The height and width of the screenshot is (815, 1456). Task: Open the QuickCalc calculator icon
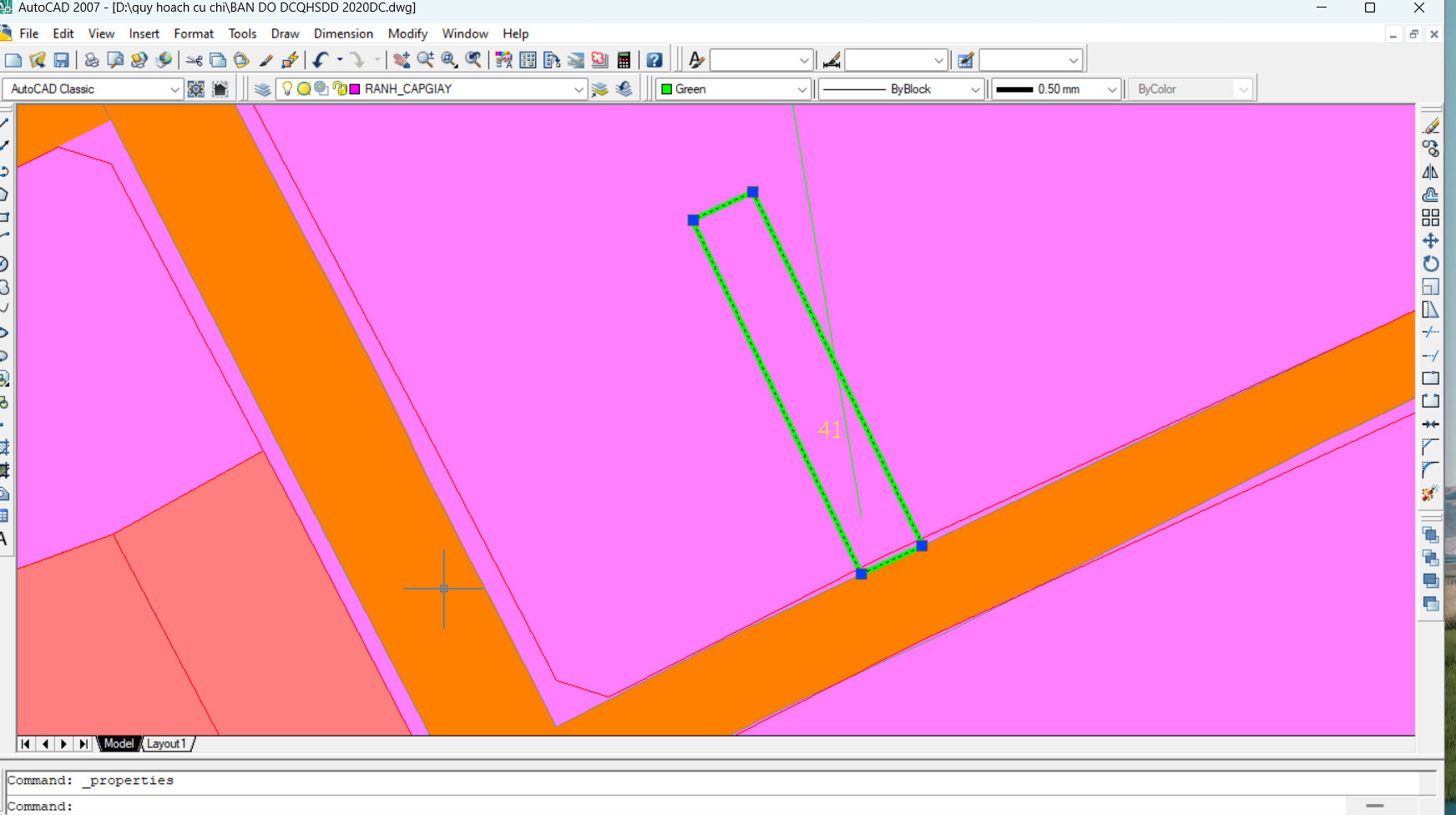624,60
